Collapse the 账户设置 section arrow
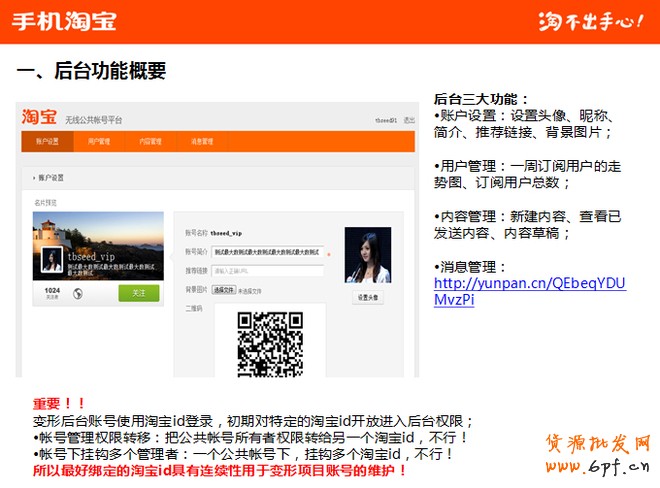Image resolution: width=660 pixels, height=488 pixels. (x=33, y=178)
